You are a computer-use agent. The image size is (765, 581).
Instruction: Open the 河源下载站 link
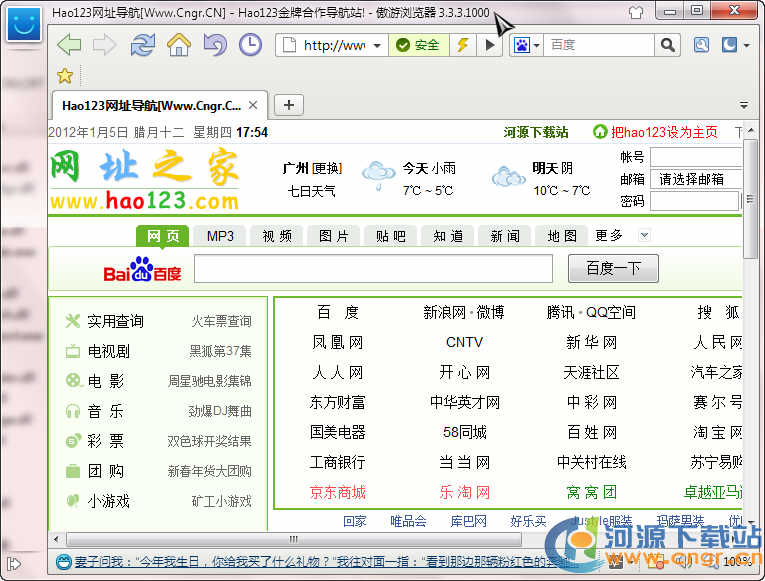[536, 132]
